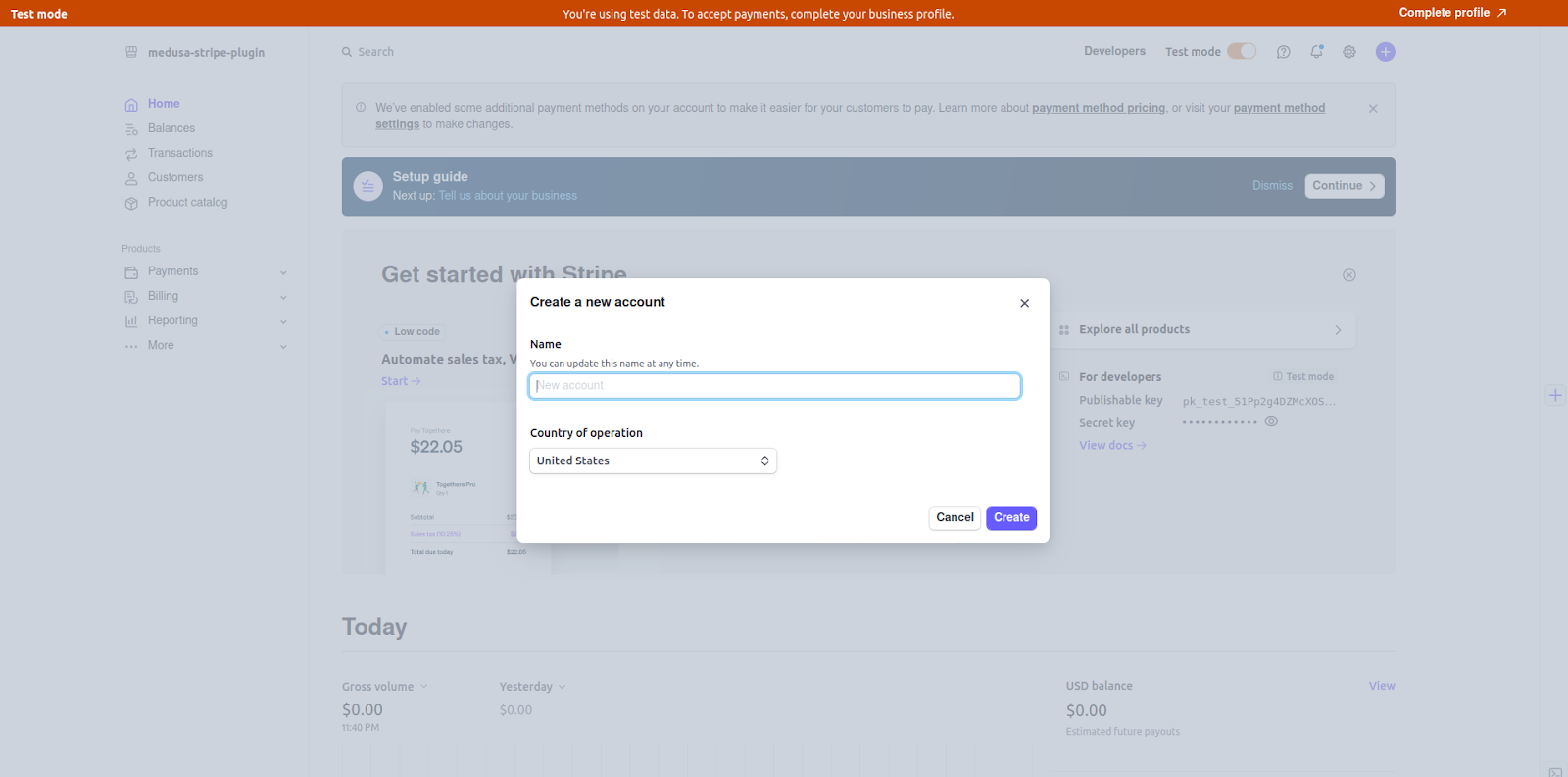
Task: Open the Country of operation dropdown
Action: pos(653,461)
